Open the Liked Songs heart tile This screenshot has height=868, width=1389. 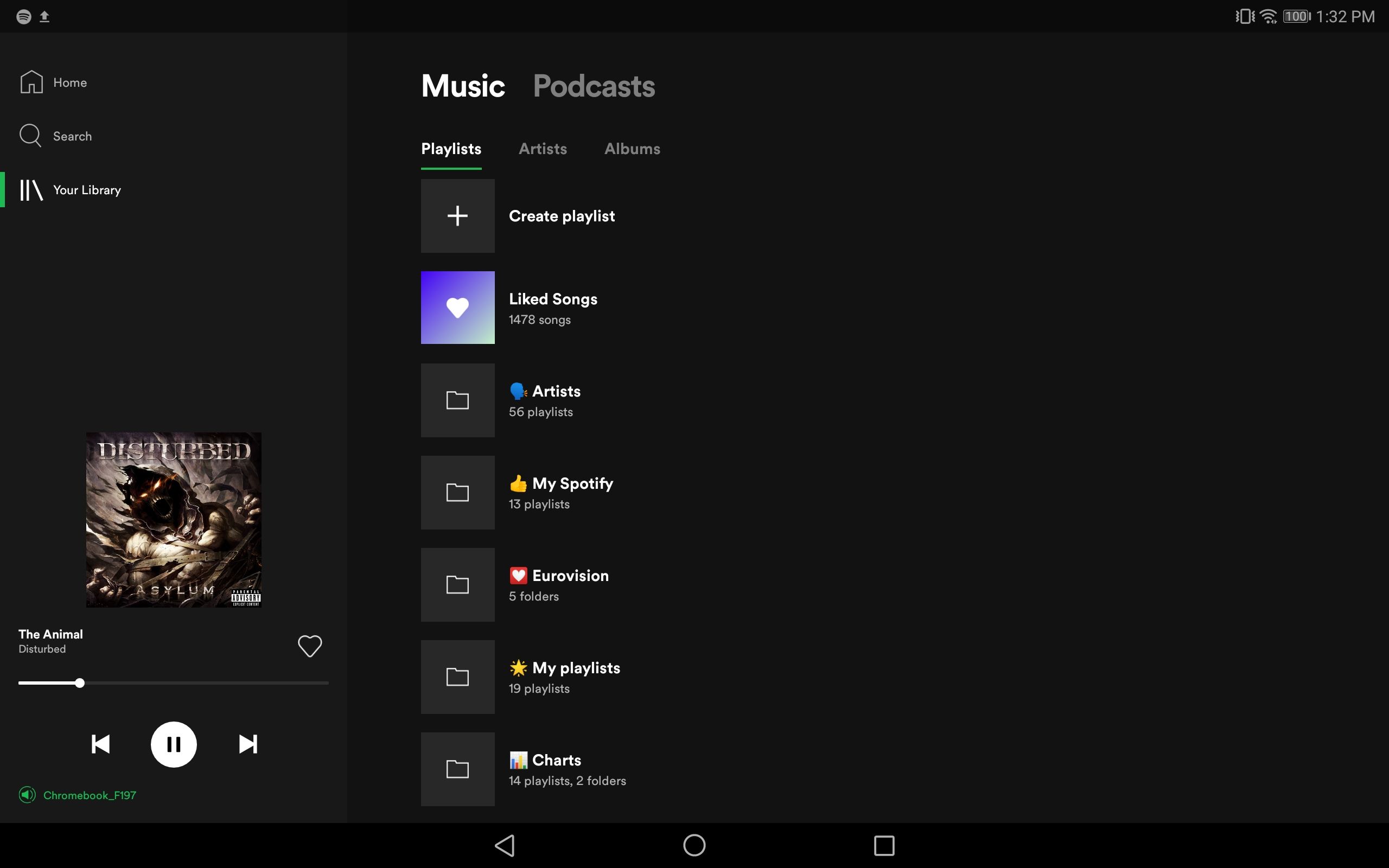457,308
